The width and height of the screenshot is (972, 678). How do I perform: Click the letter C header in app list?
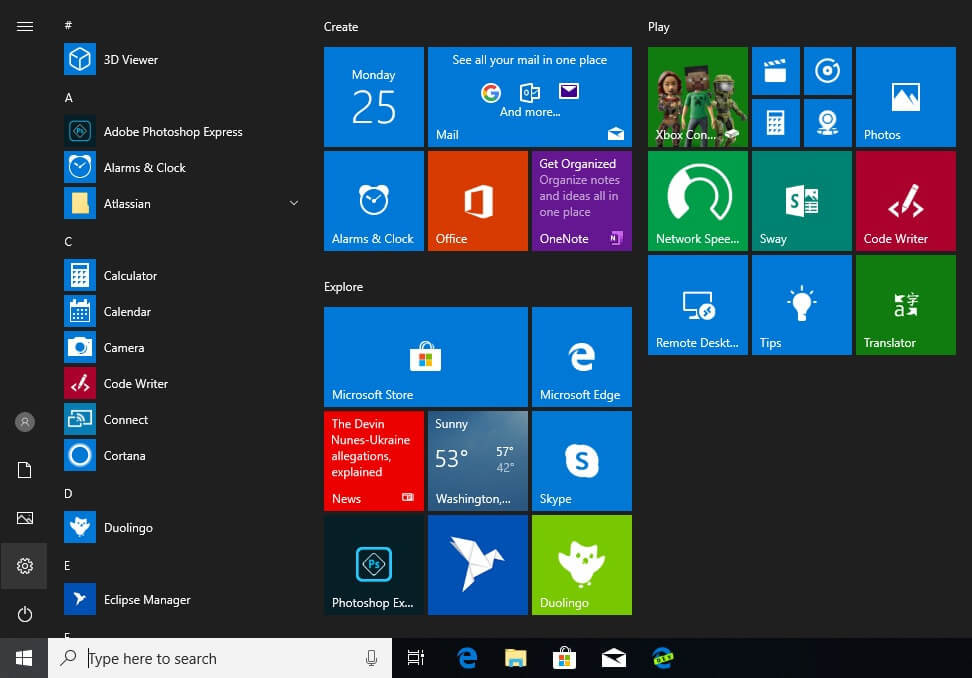click(68, 242)
